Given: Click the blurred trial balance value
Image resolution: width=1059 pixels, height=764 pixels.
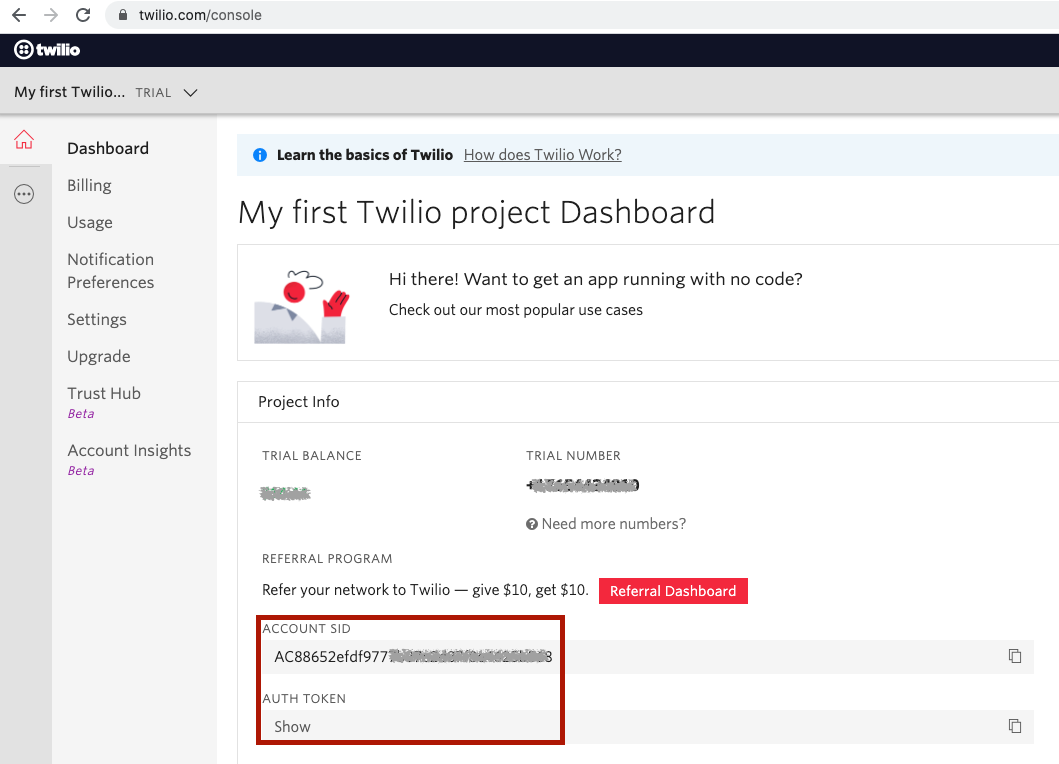Looking at the screenshot, I should (285, 494).
